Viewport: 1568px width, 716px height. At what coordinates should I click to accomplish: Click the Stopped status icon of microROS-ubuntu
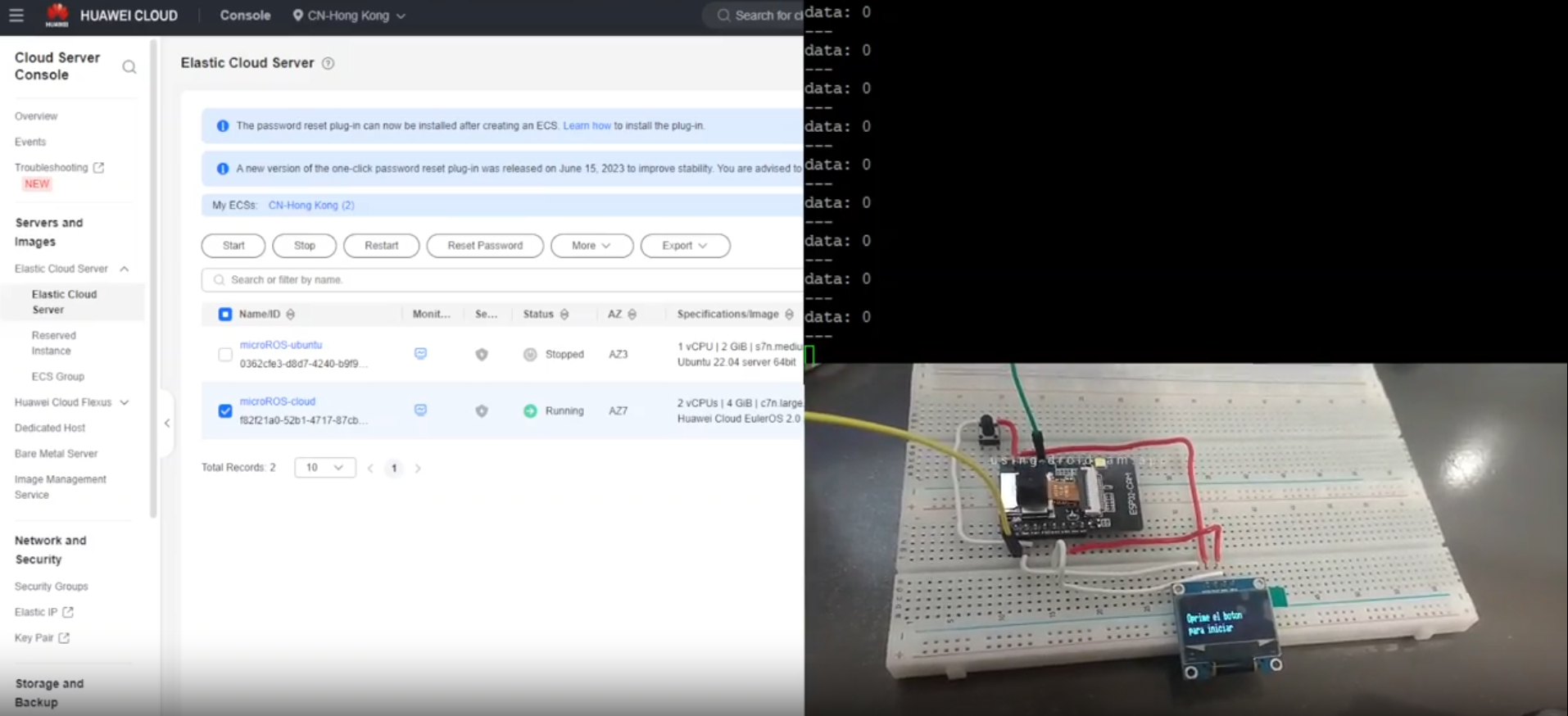[x=530, y=355]
